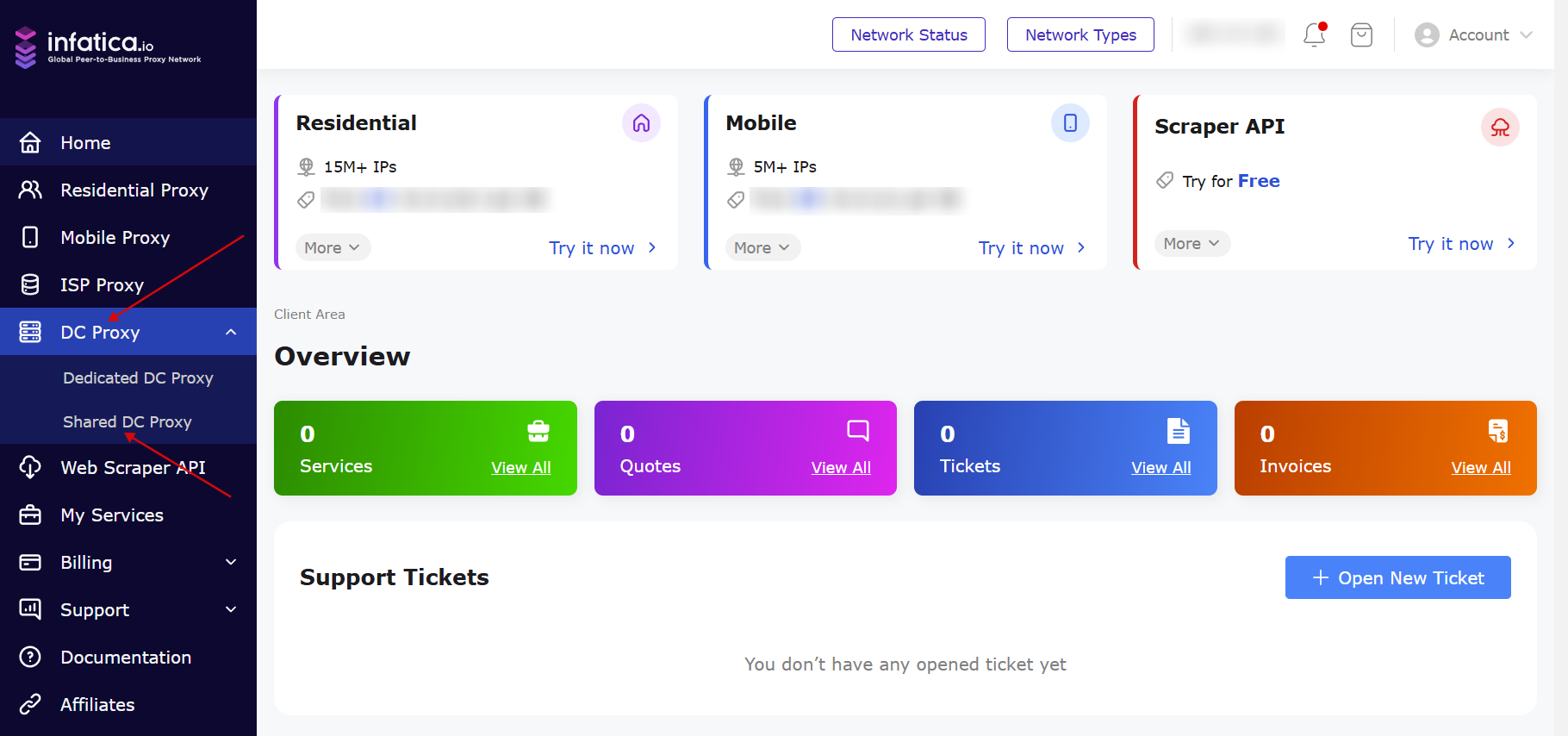Click the Residential card house icon
The height and width of the screenshot is (736, 1568).
(641, 123)
